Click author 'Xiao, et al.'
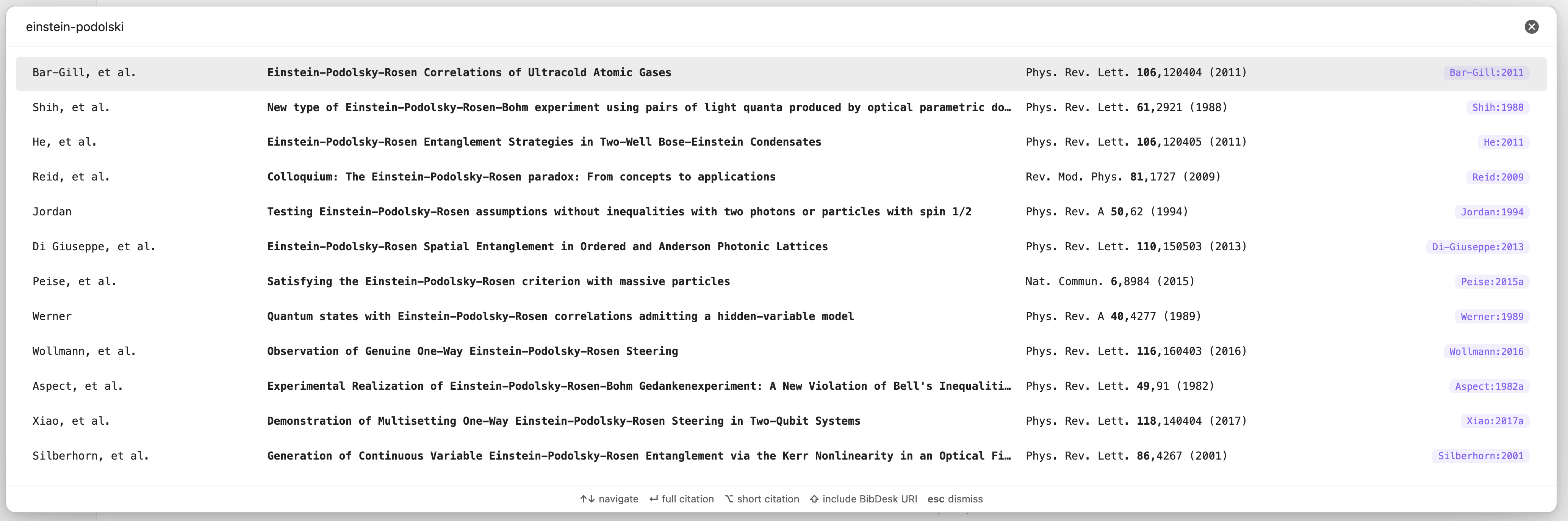The image size is (1568, 521). [71, 421]
